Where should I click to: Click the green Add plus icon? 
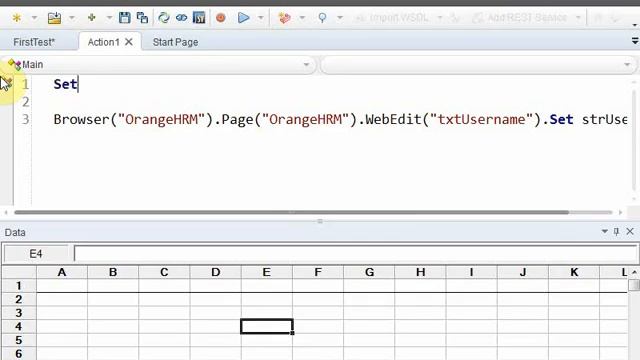tap(91, 18)
